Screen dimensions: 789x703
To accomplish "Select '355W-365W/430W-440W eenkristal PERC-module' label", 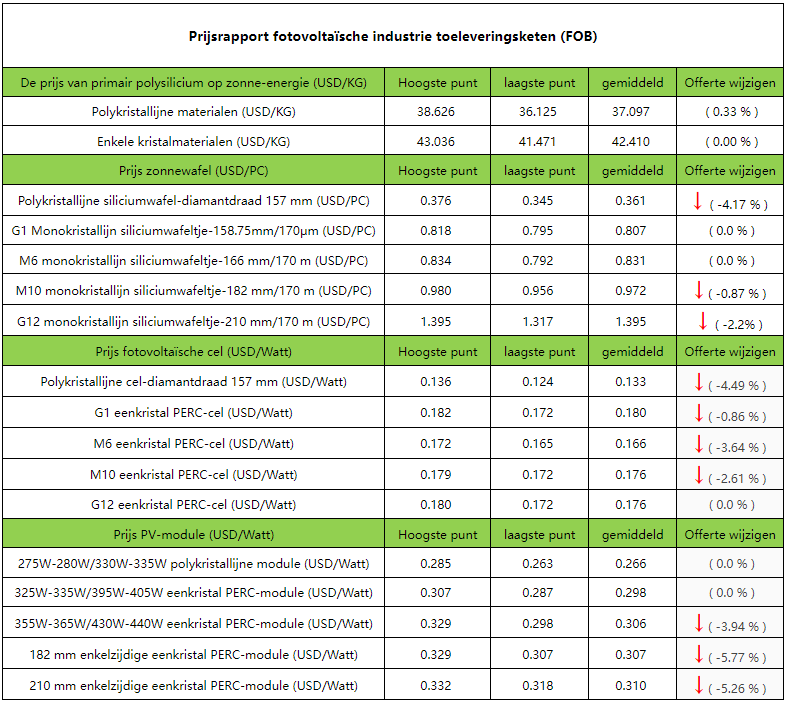I will pyautogui.click(x=194, y=624).
